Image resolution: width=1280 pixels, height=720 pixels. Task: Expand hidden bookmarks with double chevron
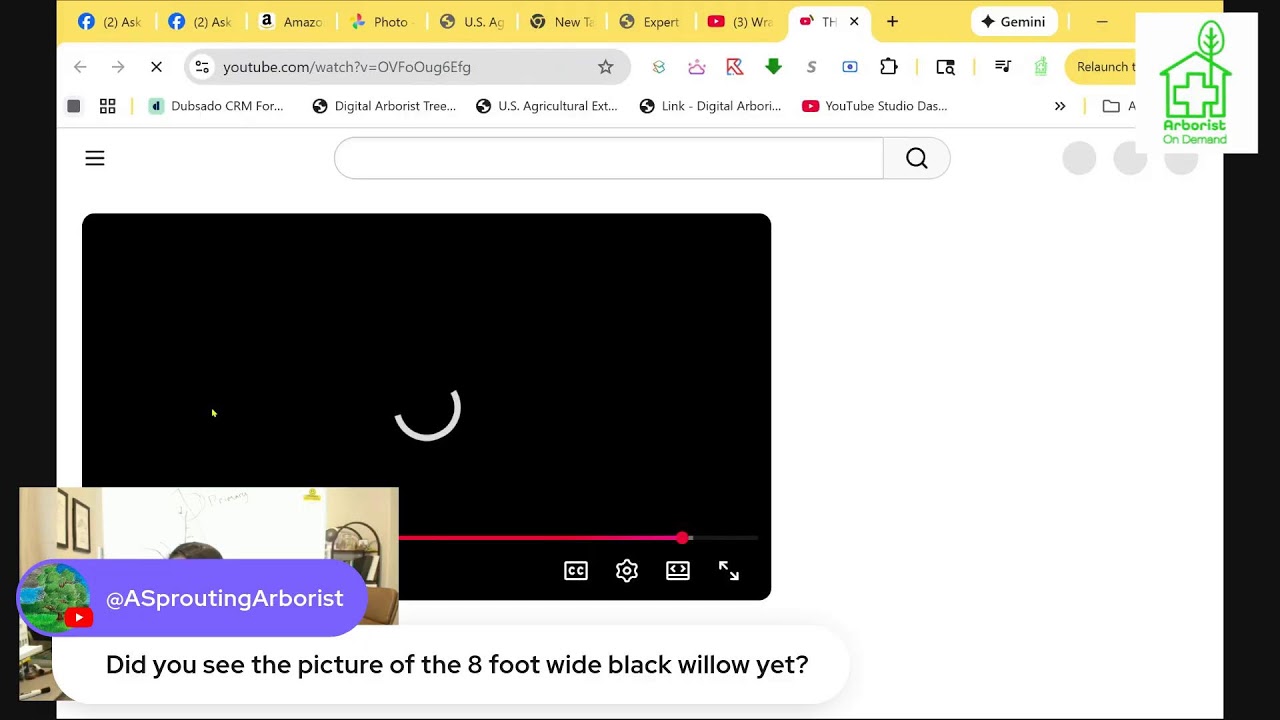click(1060, 106)
